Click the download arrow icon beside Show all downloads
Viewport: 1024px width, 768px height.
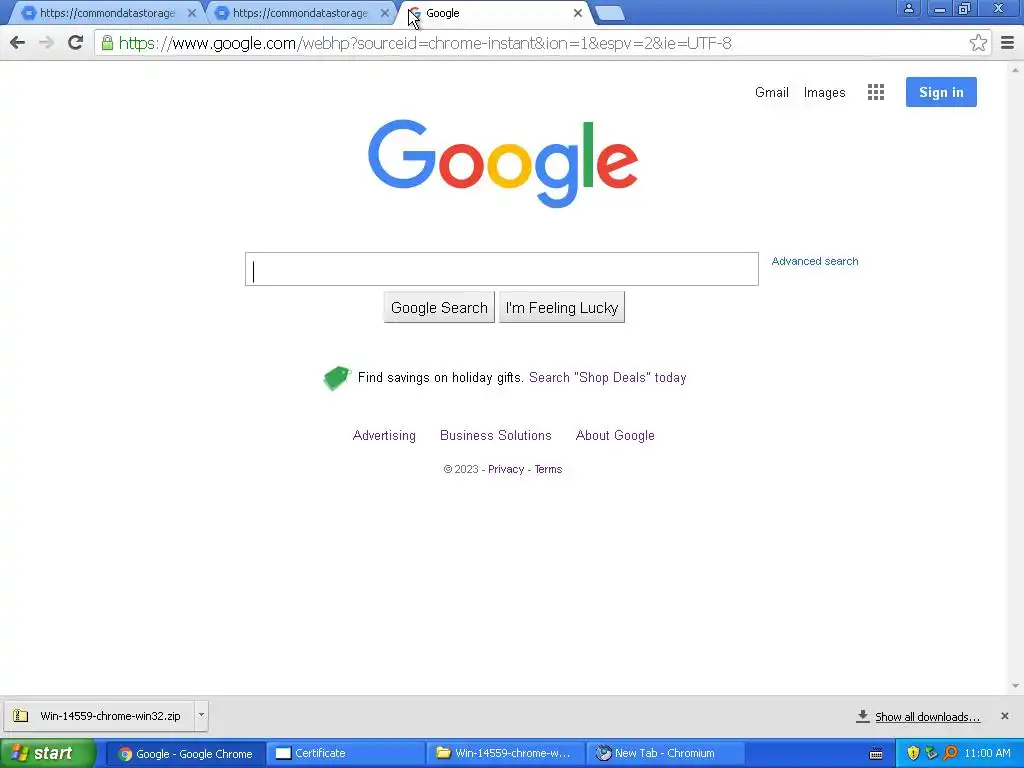click(863, 716)
